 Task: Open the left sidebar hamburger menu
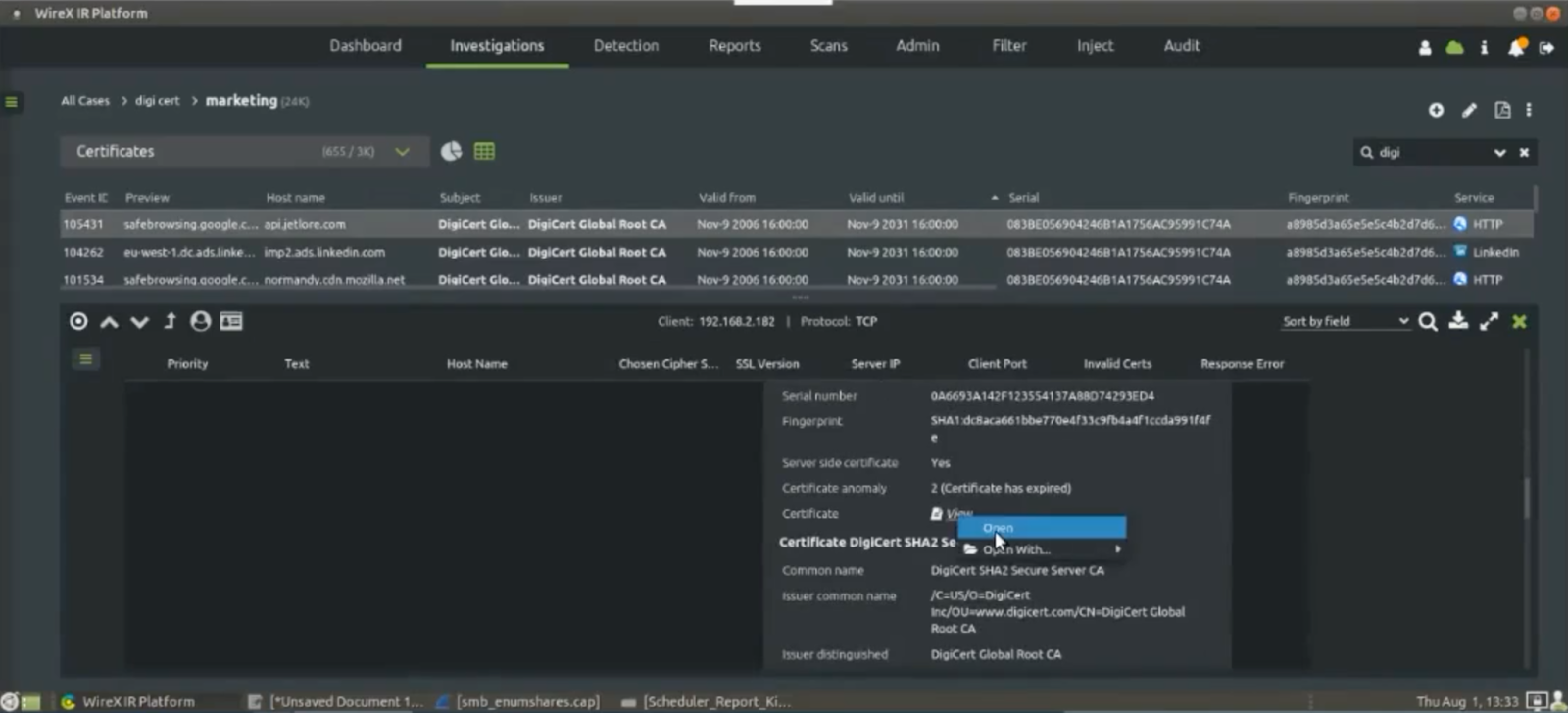(x=12, y=101)
